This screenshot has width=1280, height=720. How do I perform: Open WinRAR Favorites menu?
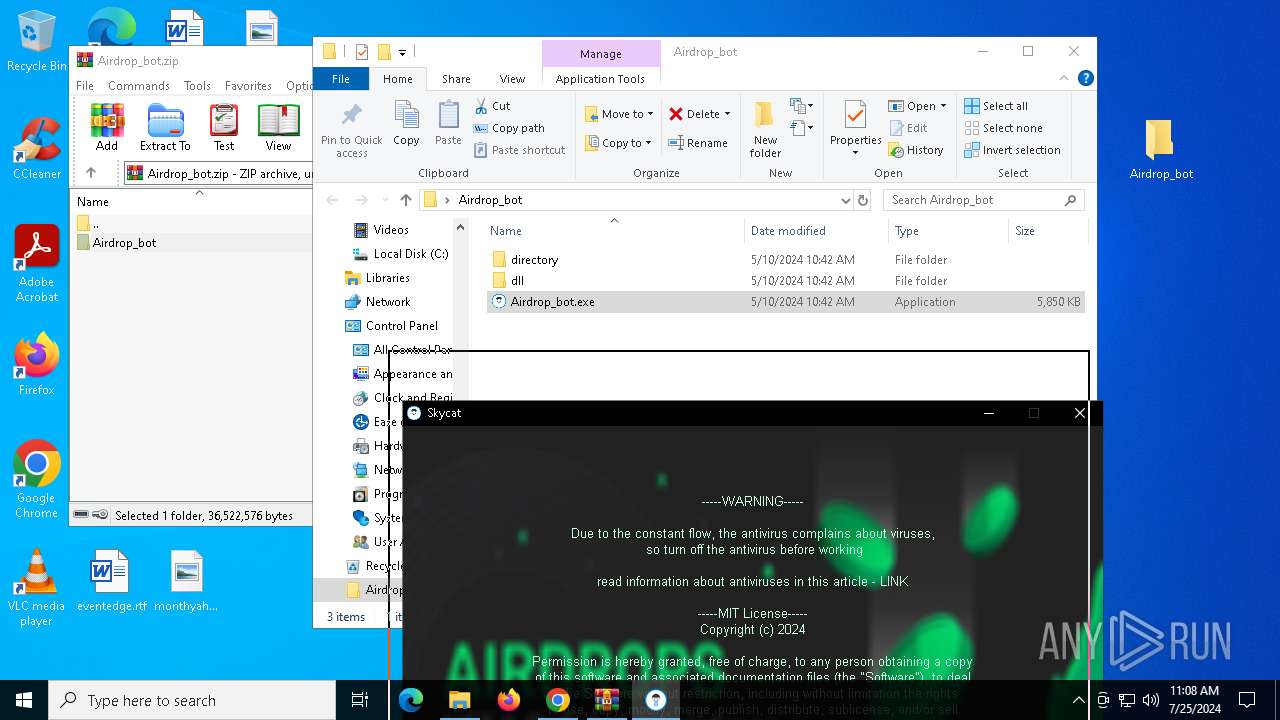248,86
